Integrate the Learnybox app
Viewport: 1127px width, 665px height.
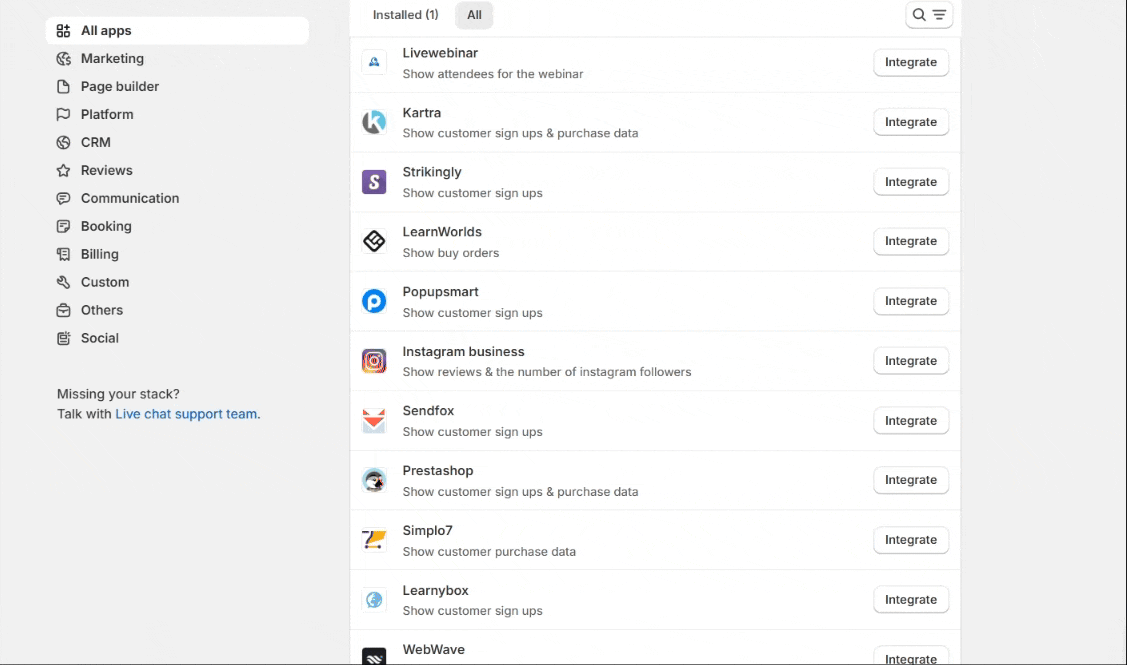tap(911, 600)
